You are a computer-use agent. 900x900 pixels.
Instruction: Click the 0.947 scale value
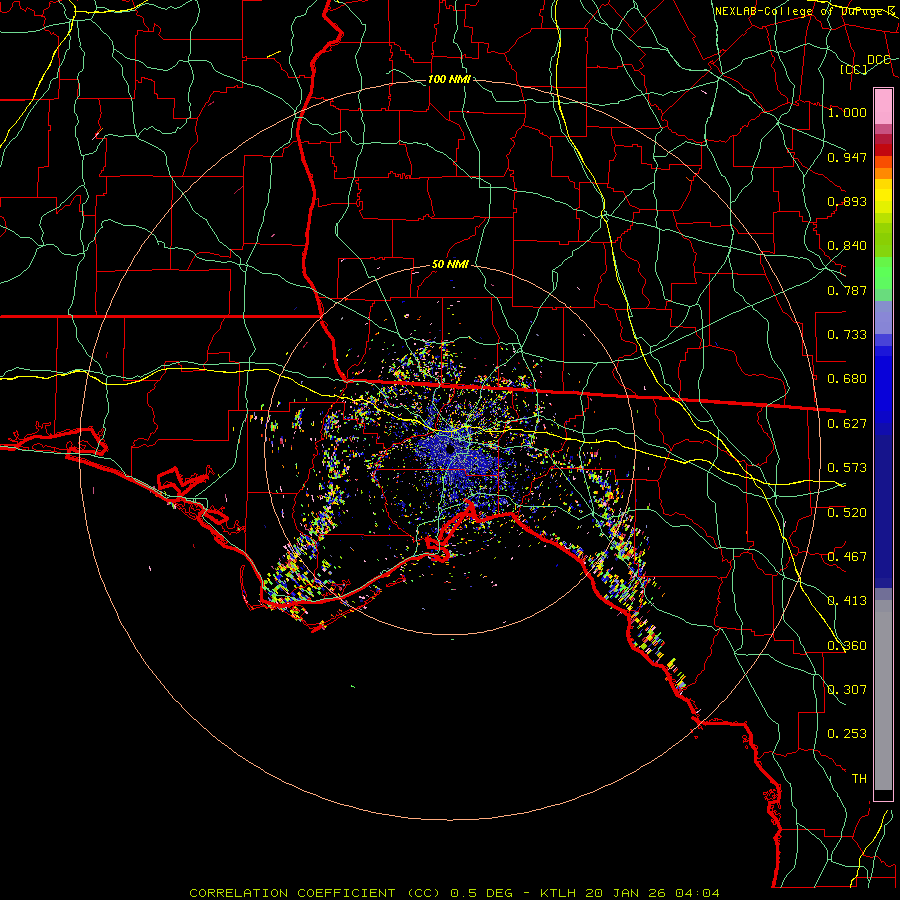(x=847, y=157)
